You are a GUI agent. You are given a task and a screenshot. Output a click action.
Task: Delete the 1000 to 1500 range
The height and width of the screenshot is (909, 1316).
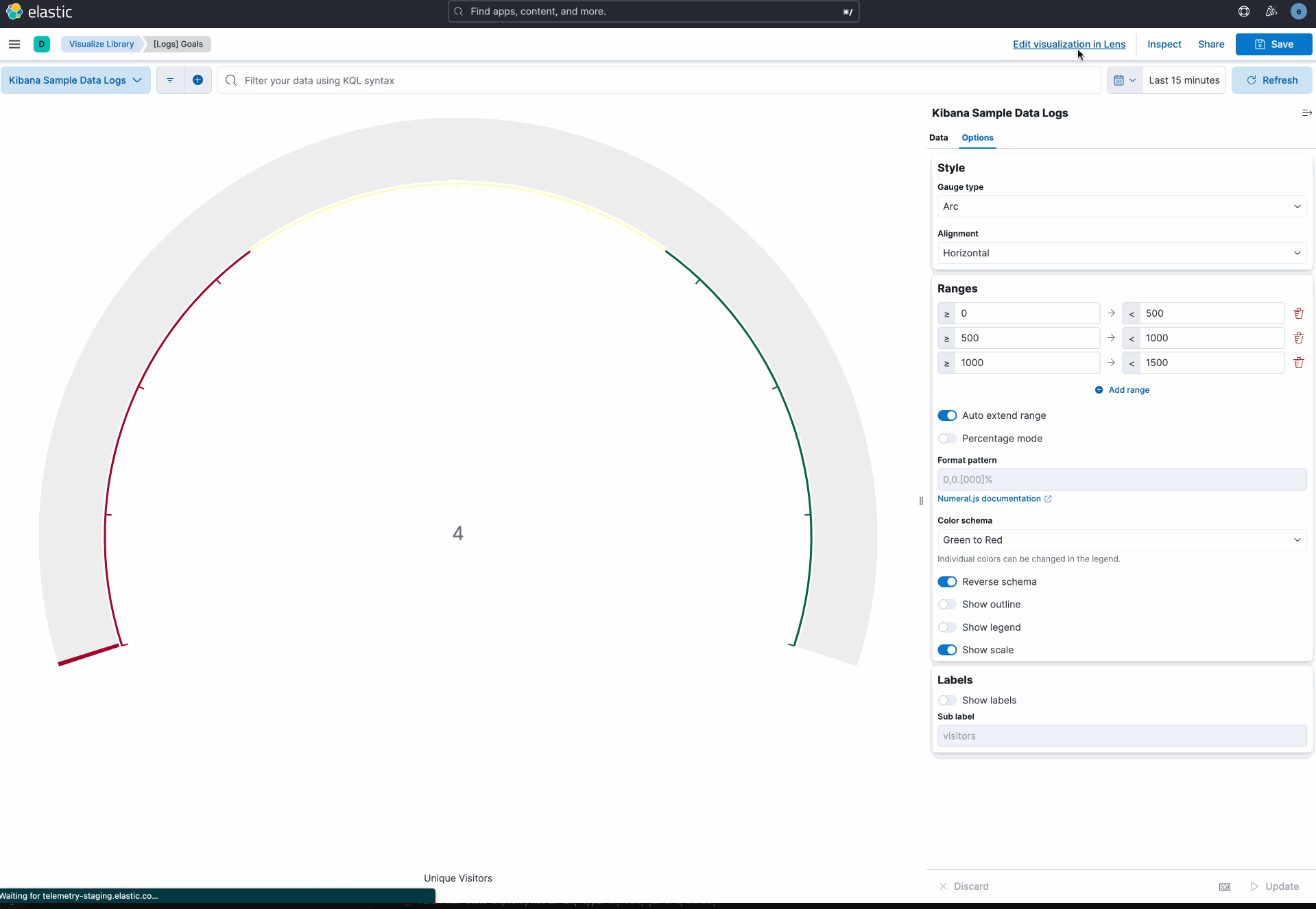1298,363
